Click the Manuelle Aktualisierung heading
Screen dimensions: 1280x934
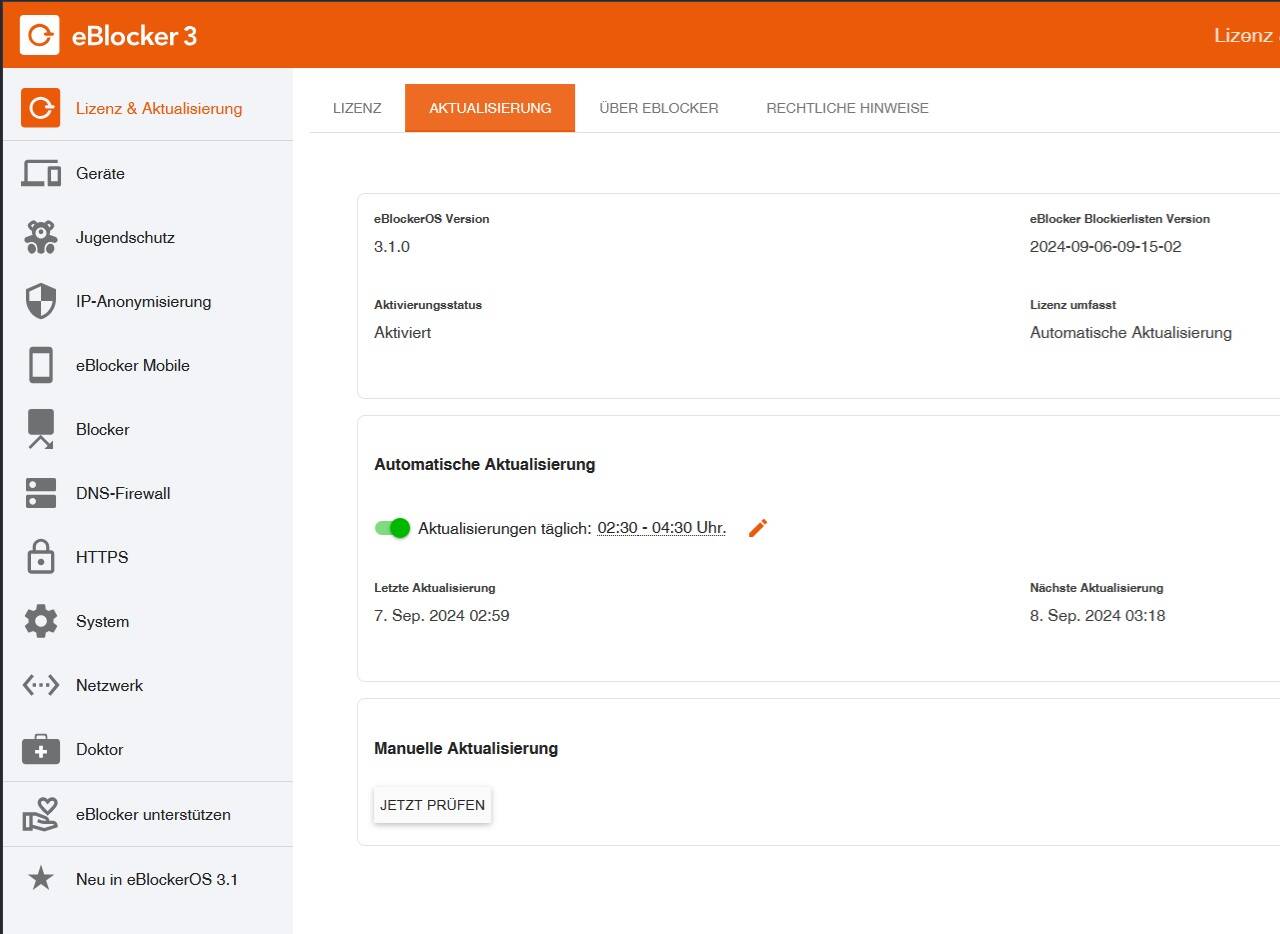pyautogui.click(x=466, y=749)
